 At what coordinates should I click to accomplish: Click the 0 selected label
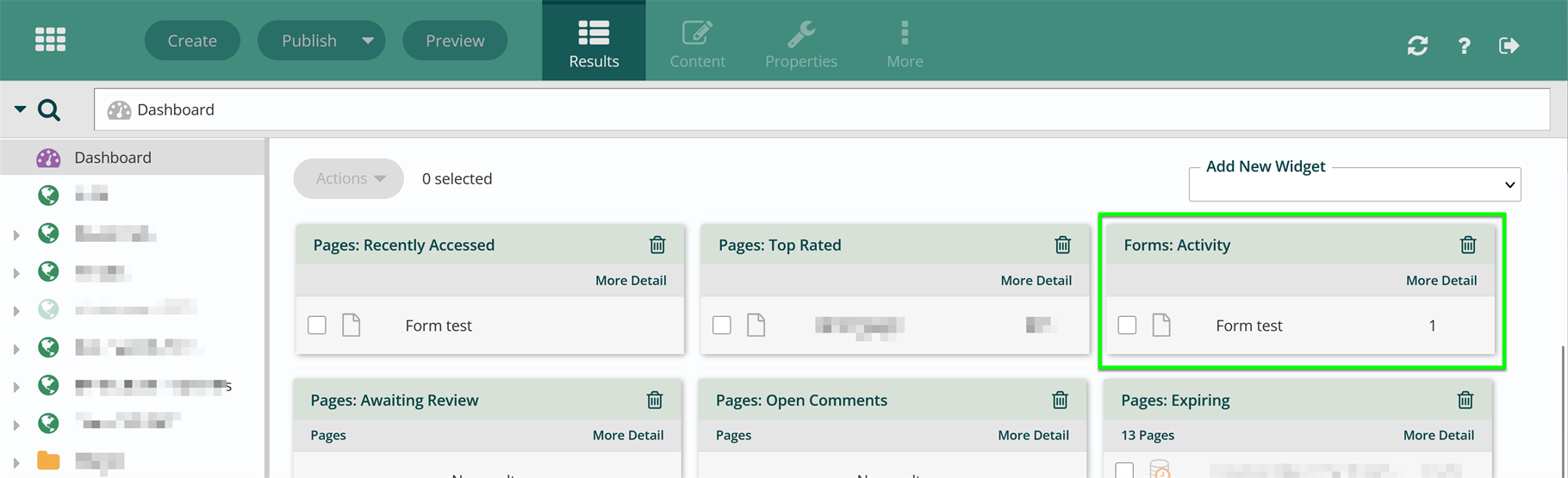(x=457, y=178)
